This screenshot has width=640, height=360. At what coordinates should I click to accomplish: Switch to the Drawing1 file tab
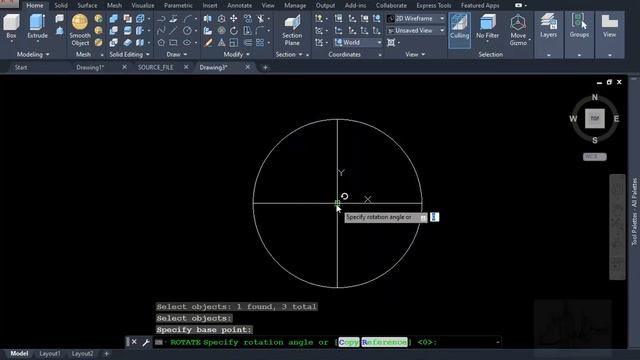coord(90,67)
